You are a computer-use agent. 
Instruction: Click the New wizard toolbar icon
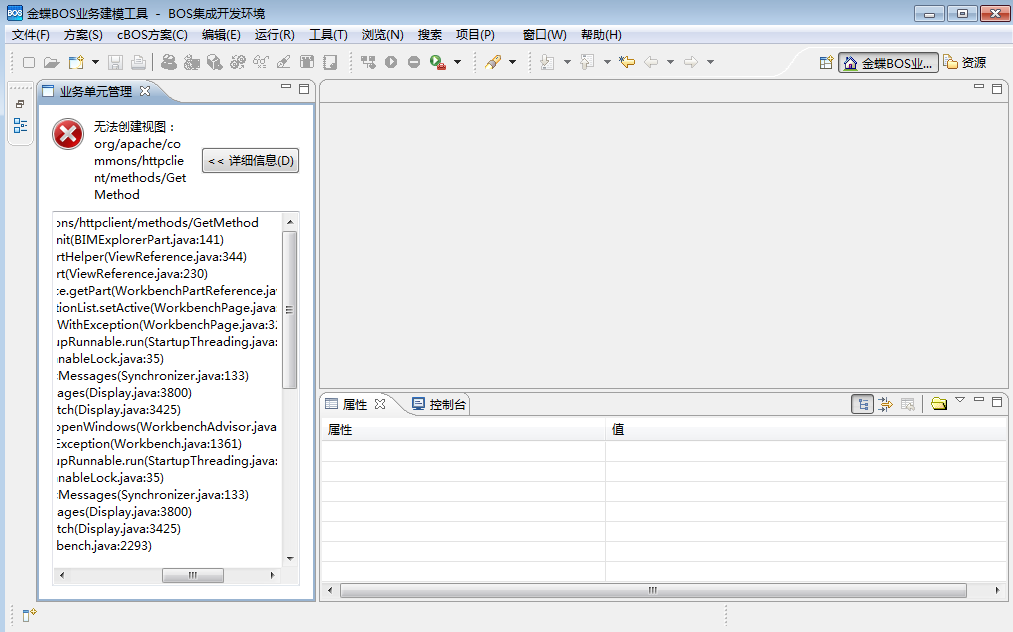point(77,62)
